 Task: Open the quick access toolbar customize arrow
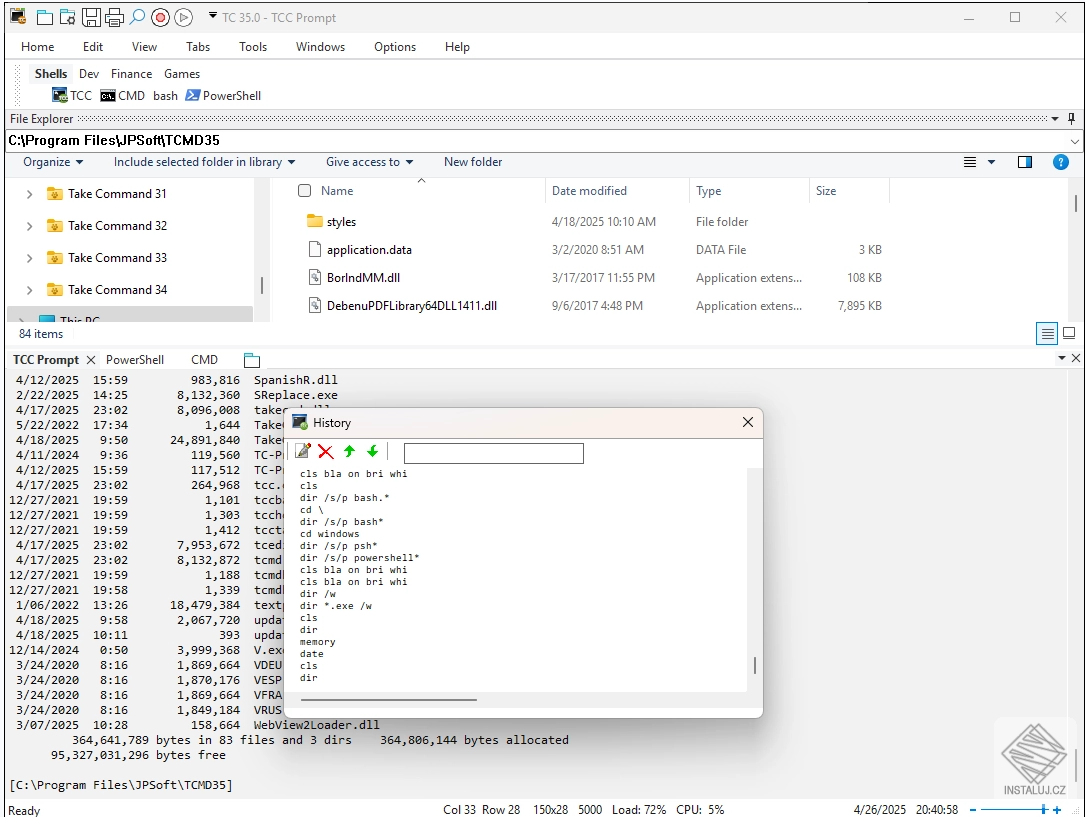tap(212, 15)
